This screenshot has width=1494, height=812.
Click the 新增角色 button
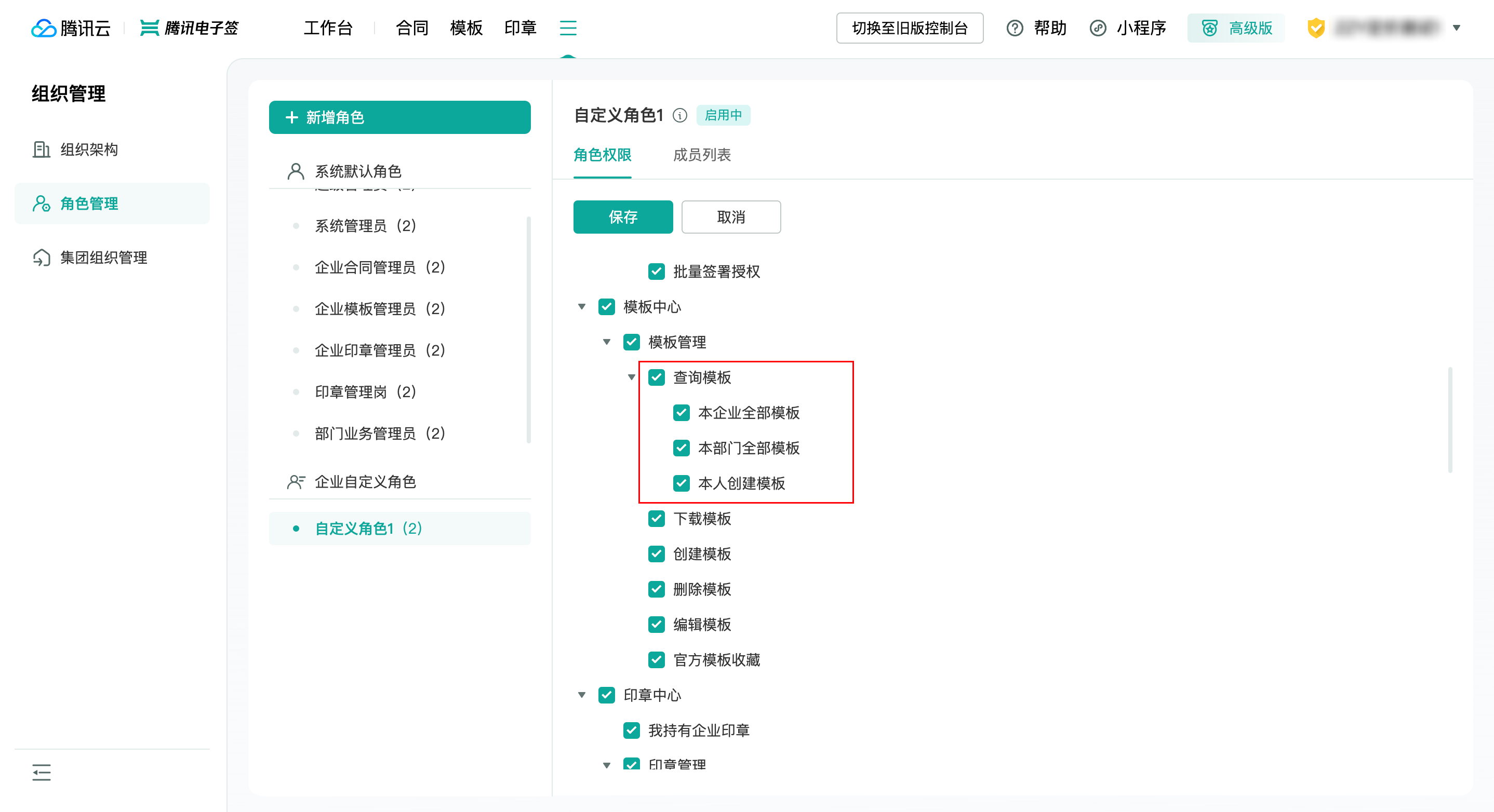coord(399,117)
